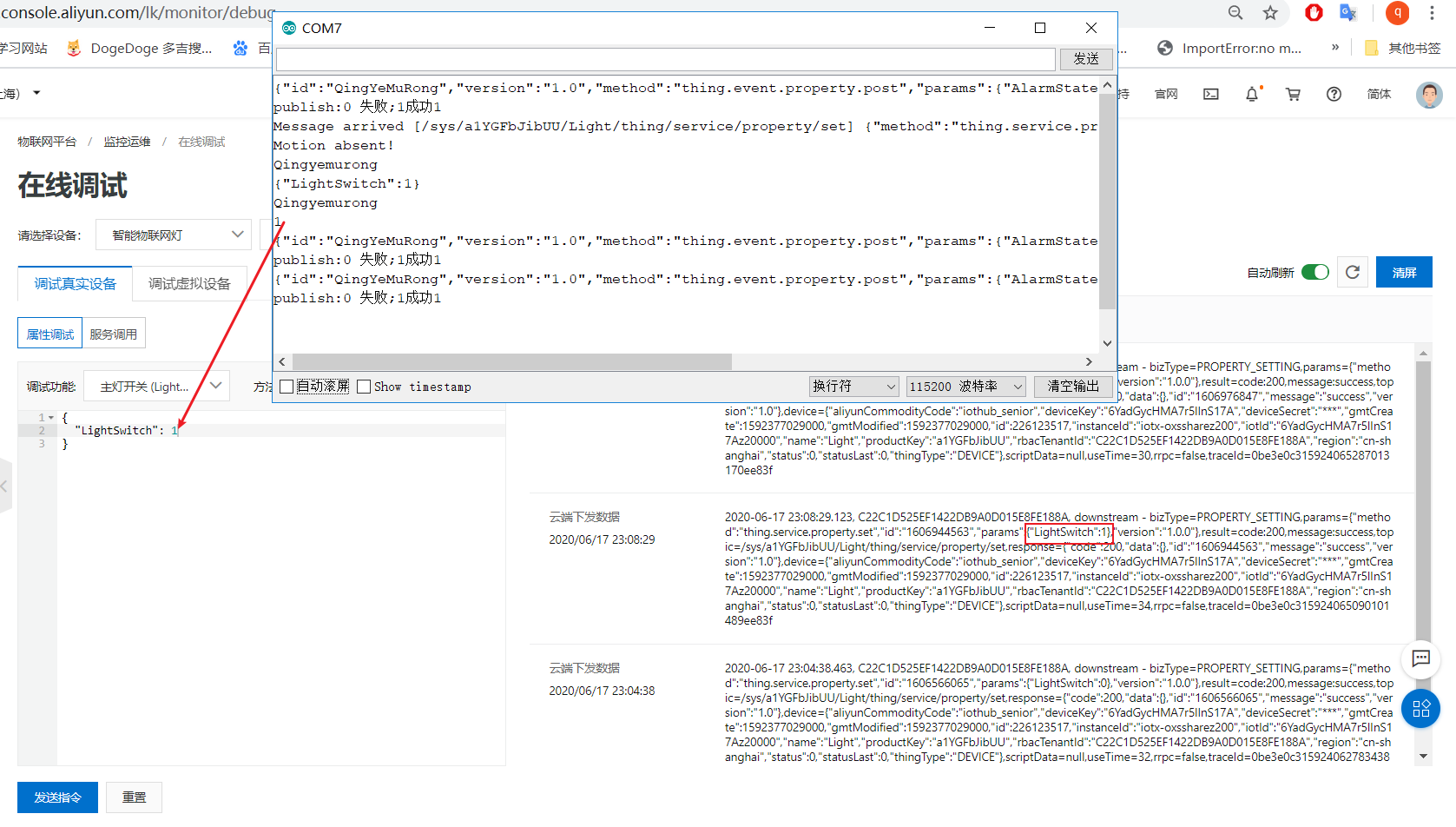Viewport: 1456px width, 827px height.
Task: Open the Google Translate extension icon
Action: tap(1348, 12)
